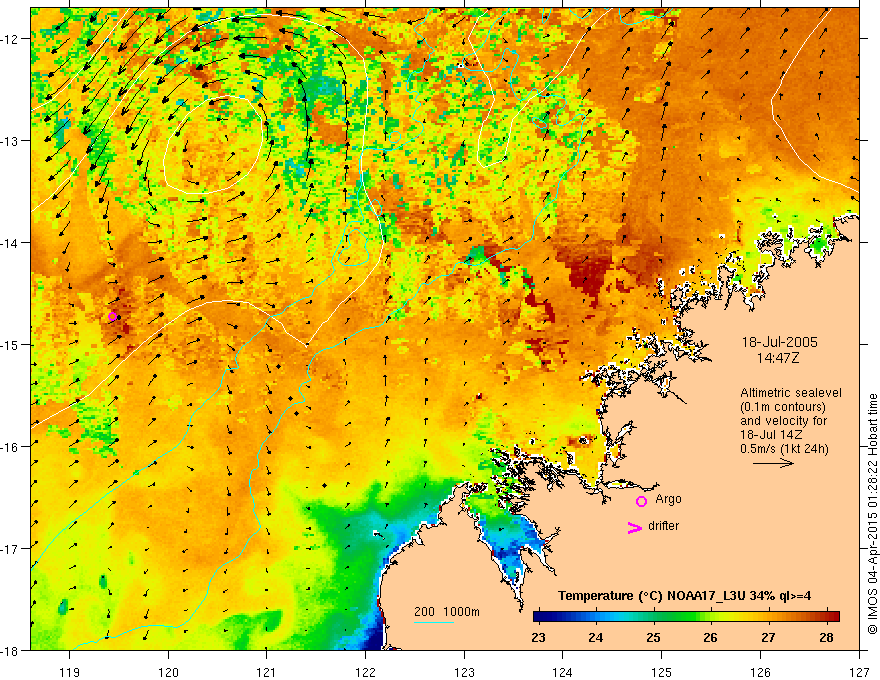Click the date label 18-Jul-2005
Screen dimensions: 880x680
click(780, 342)
